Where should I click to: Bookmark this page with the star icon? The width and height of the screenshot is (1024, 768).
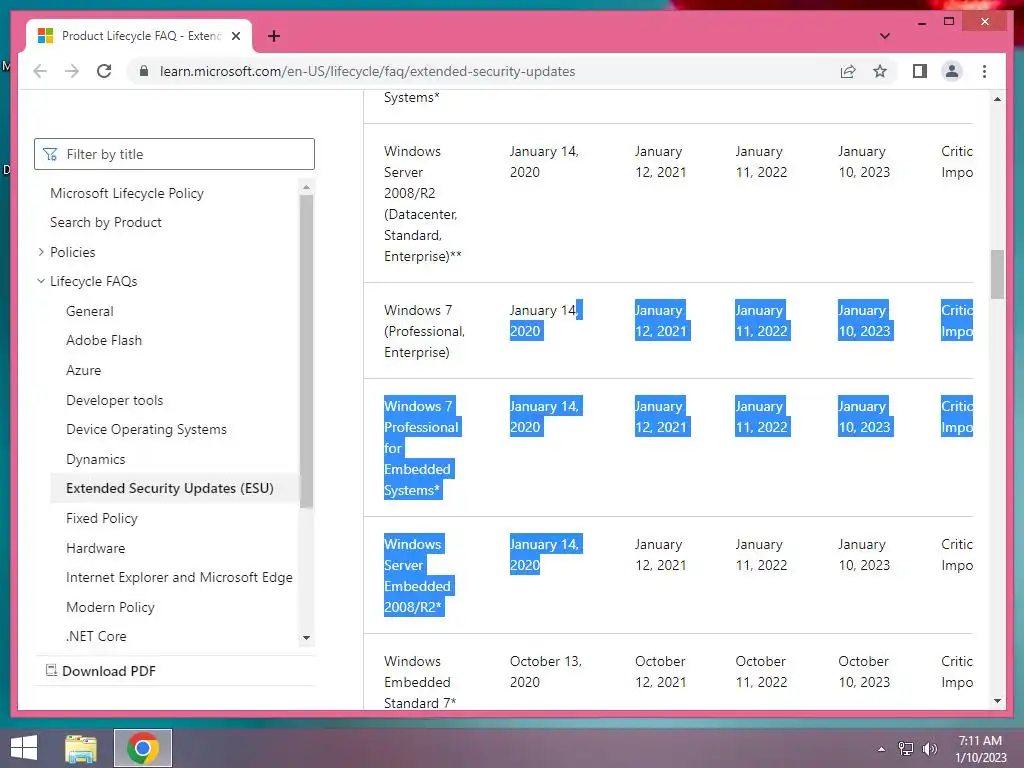tap(880, 71)
